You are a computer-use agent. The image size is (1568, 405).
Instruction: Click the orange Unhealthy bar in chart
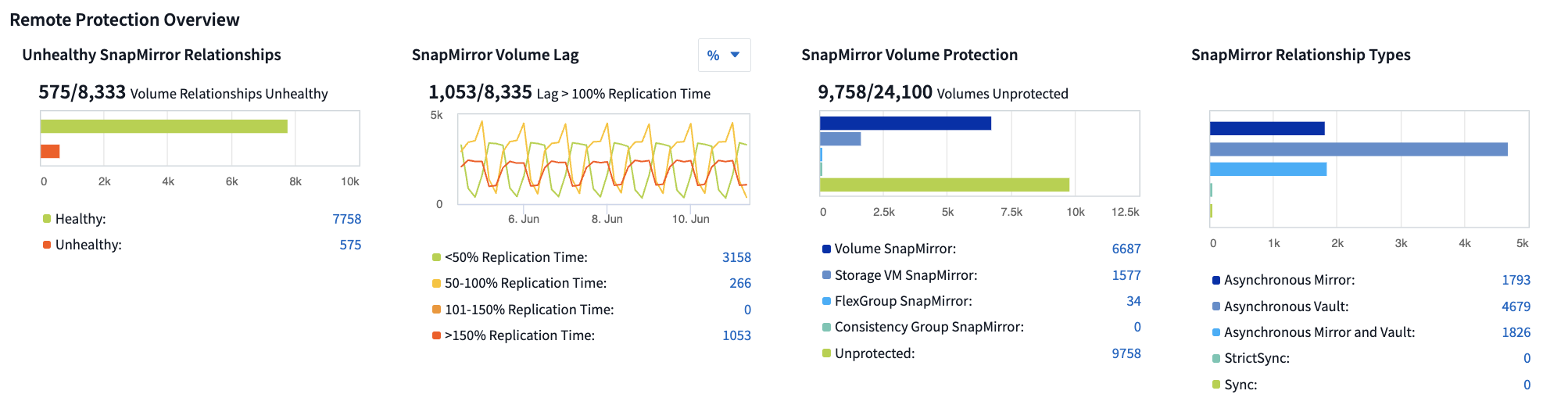coord(50,151)
